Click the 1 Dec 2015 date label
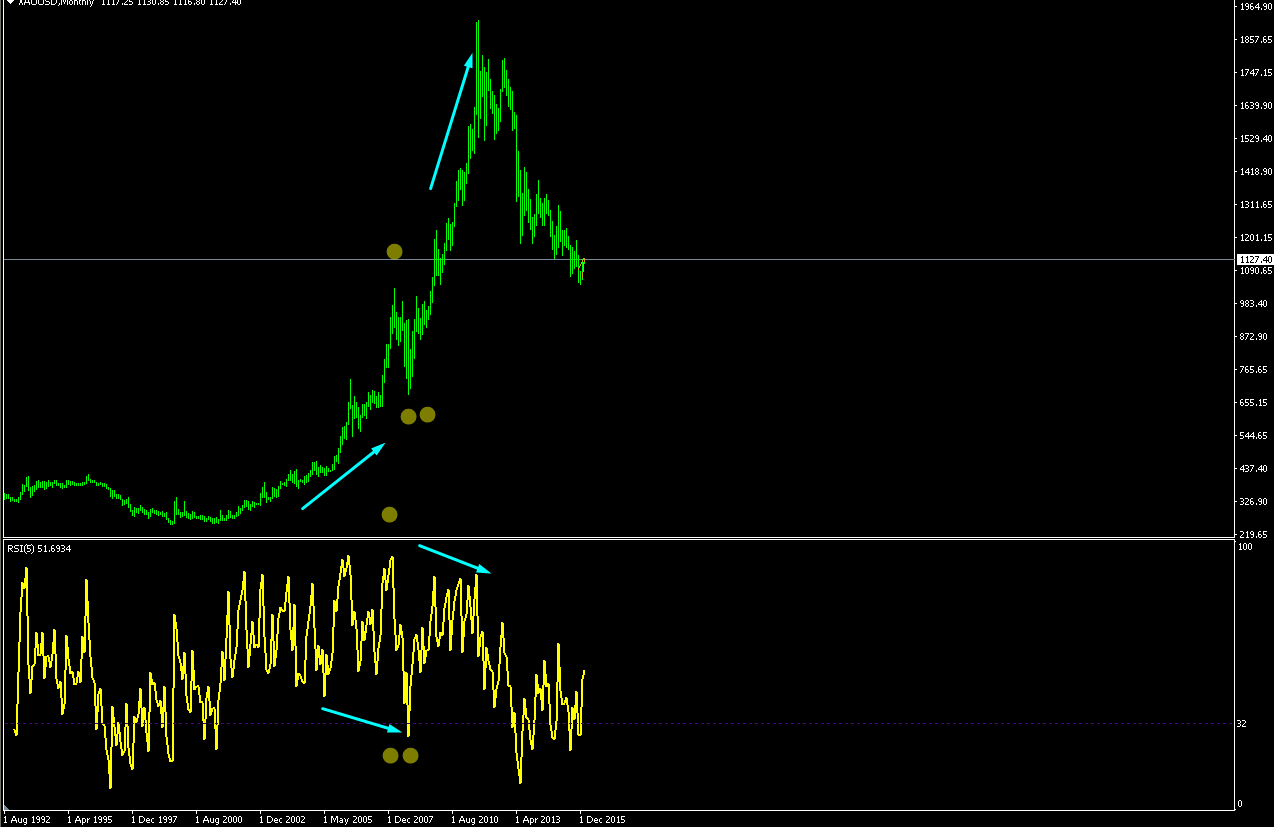1274x827 pixels. (x=602, y=819)
